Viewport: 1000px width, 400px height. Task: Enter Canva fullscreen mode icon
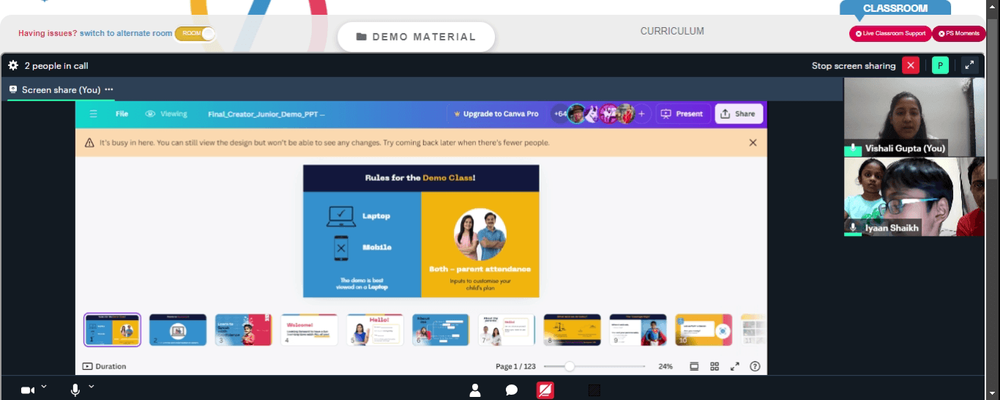pos(735,366)
